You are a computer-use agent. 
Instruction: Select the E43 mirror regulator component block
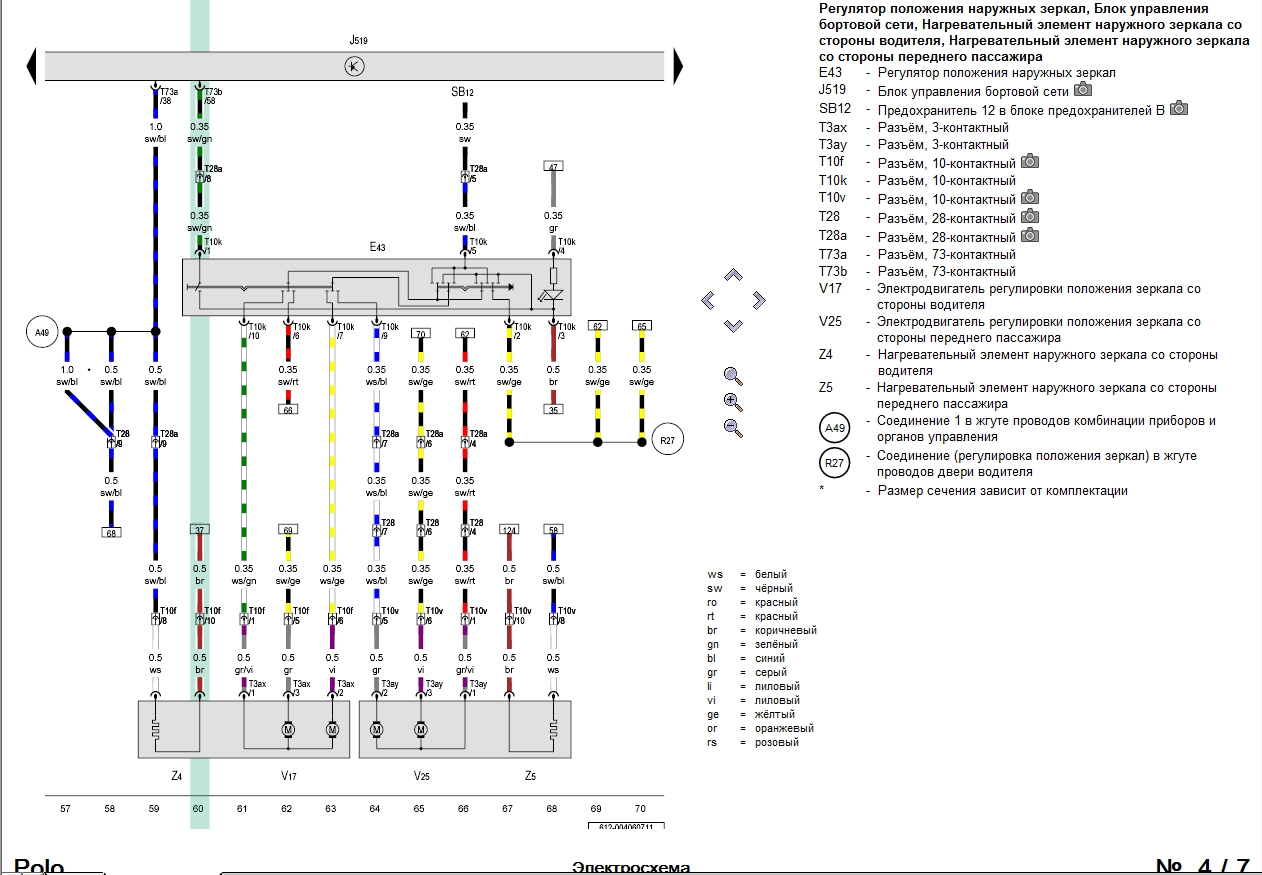point(376,288)
